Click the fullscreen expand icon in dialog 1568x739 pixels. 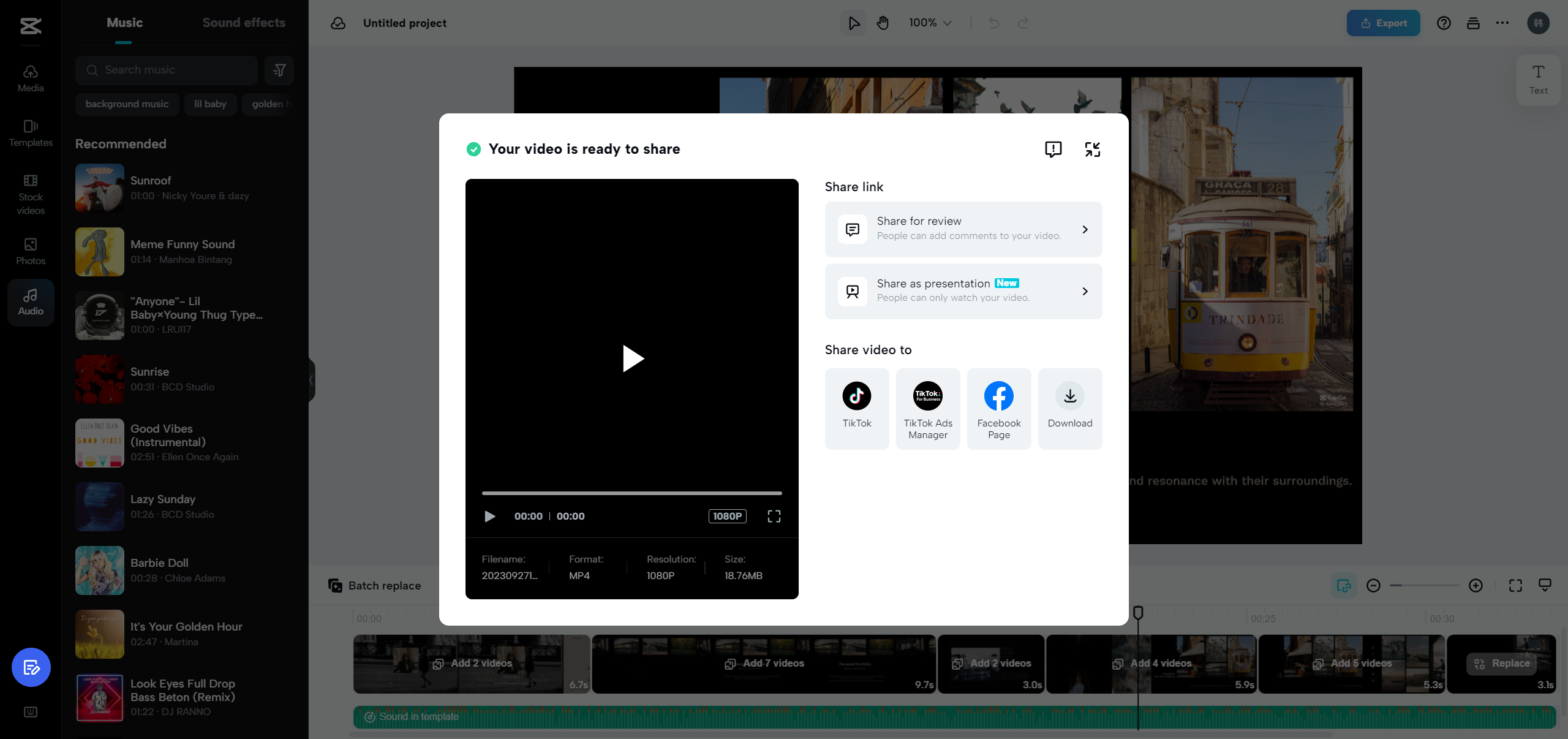coord(1092,149)
